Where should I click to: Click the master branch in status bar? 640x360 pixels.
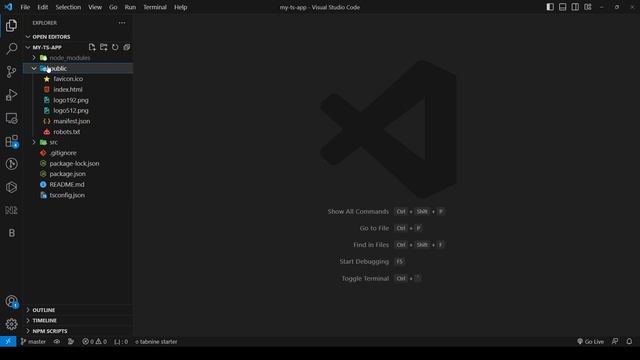click(33, 342)
